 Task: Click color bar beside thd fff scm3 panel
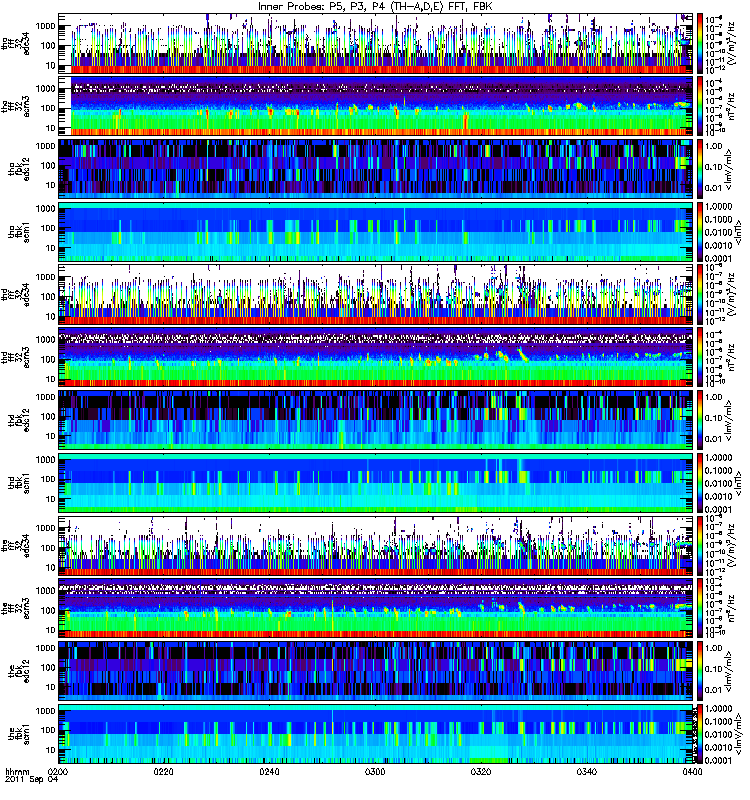click(700, 357)
